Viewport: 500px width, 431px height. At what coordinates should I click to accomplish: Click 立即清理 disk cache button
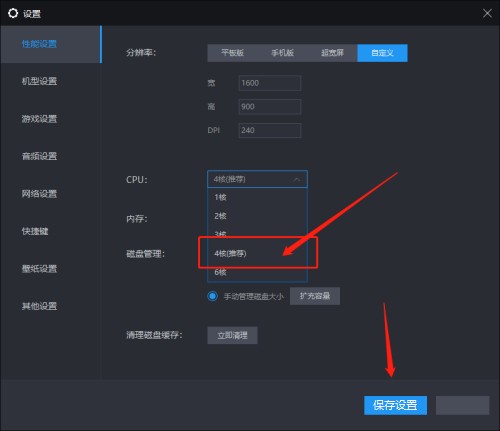tap(232, 335)
